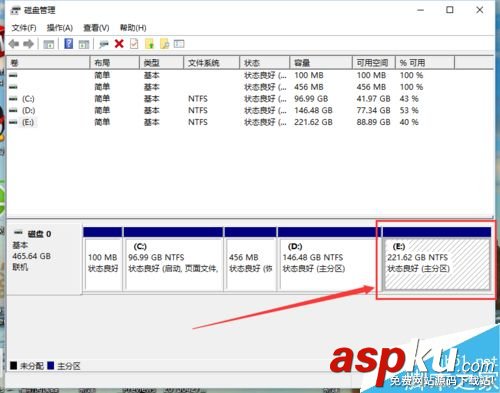Screen dimensions: 500x393
Task: Select the (D:) 146.48 GB NTFS partition block
Action: point(328,259)
